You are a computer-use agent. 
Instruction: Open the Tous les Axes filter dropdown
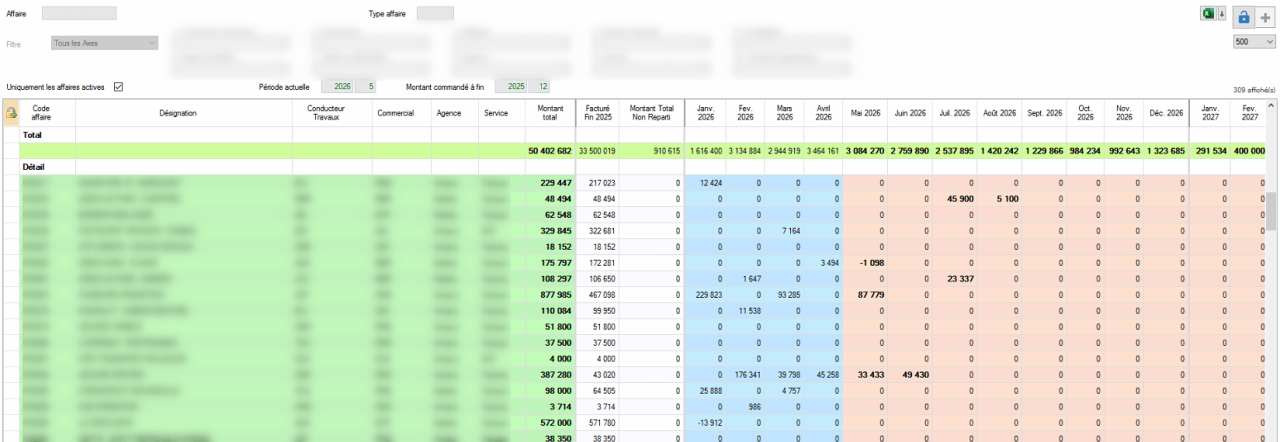[x=104, y=43]
